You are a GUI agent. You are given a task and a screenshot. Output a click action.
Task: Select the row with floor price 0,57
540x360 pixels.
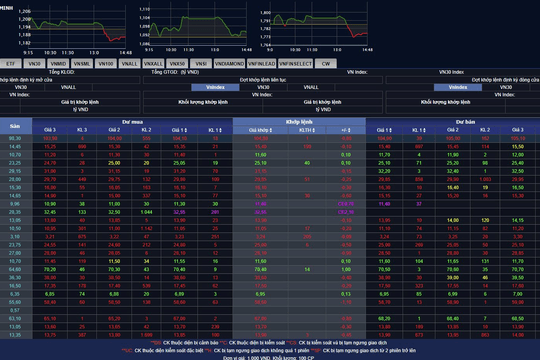pos(270,310)
